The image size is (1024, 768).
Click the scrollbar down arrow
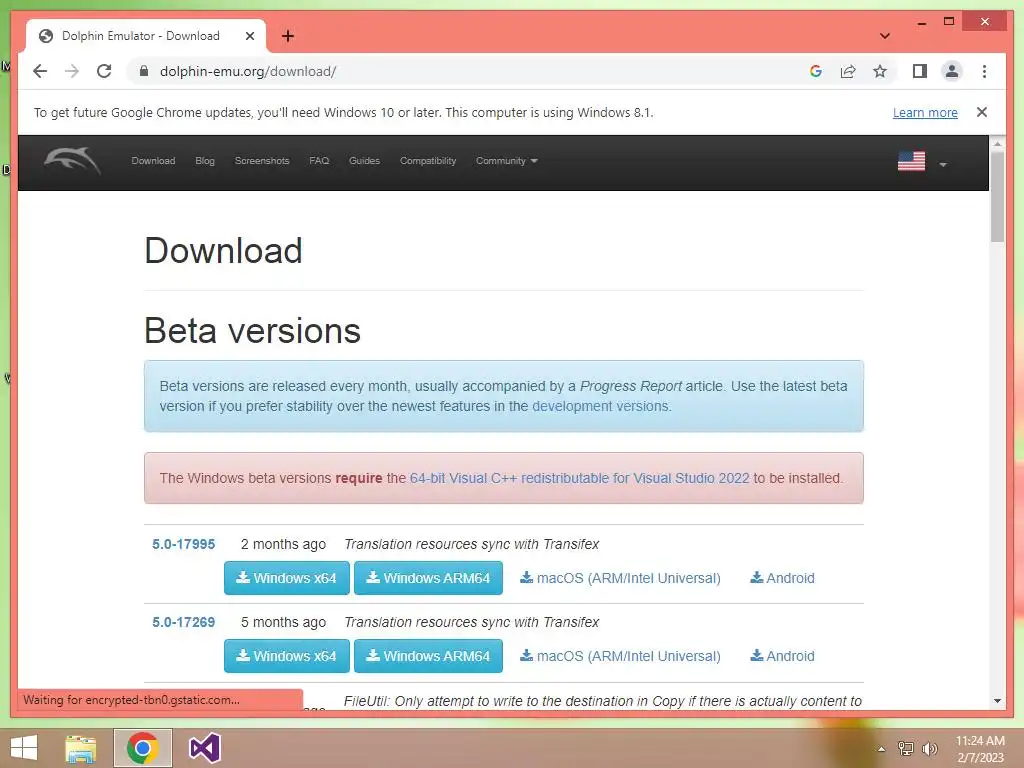coord(997,701)
